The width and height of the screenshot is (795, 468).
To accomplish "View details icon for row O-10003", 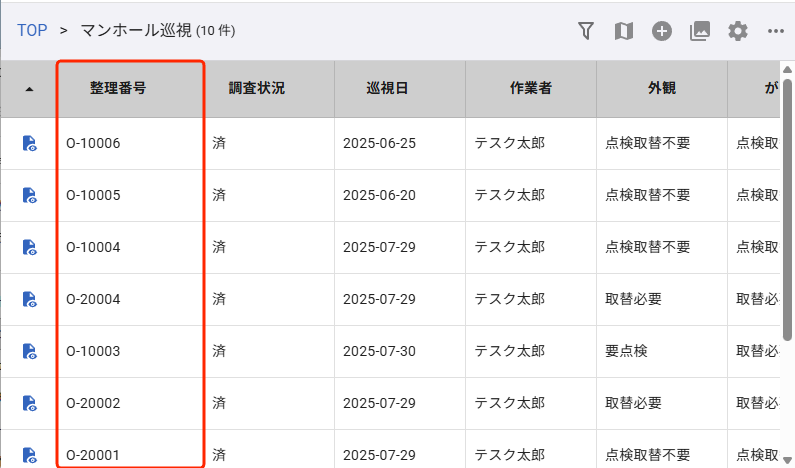I will [30, 351].
